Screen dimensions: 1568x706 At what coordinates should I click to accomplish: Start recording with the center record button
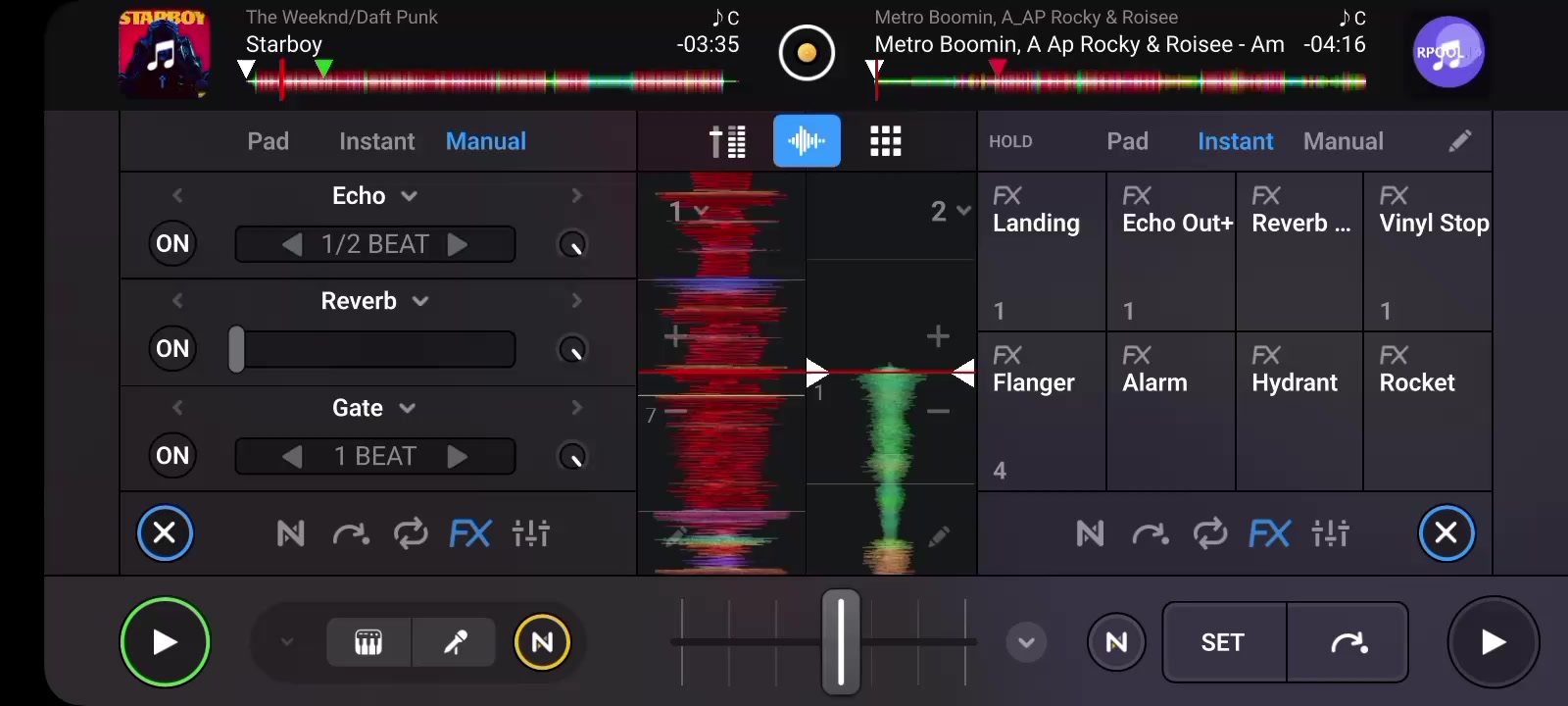(807, 52)
